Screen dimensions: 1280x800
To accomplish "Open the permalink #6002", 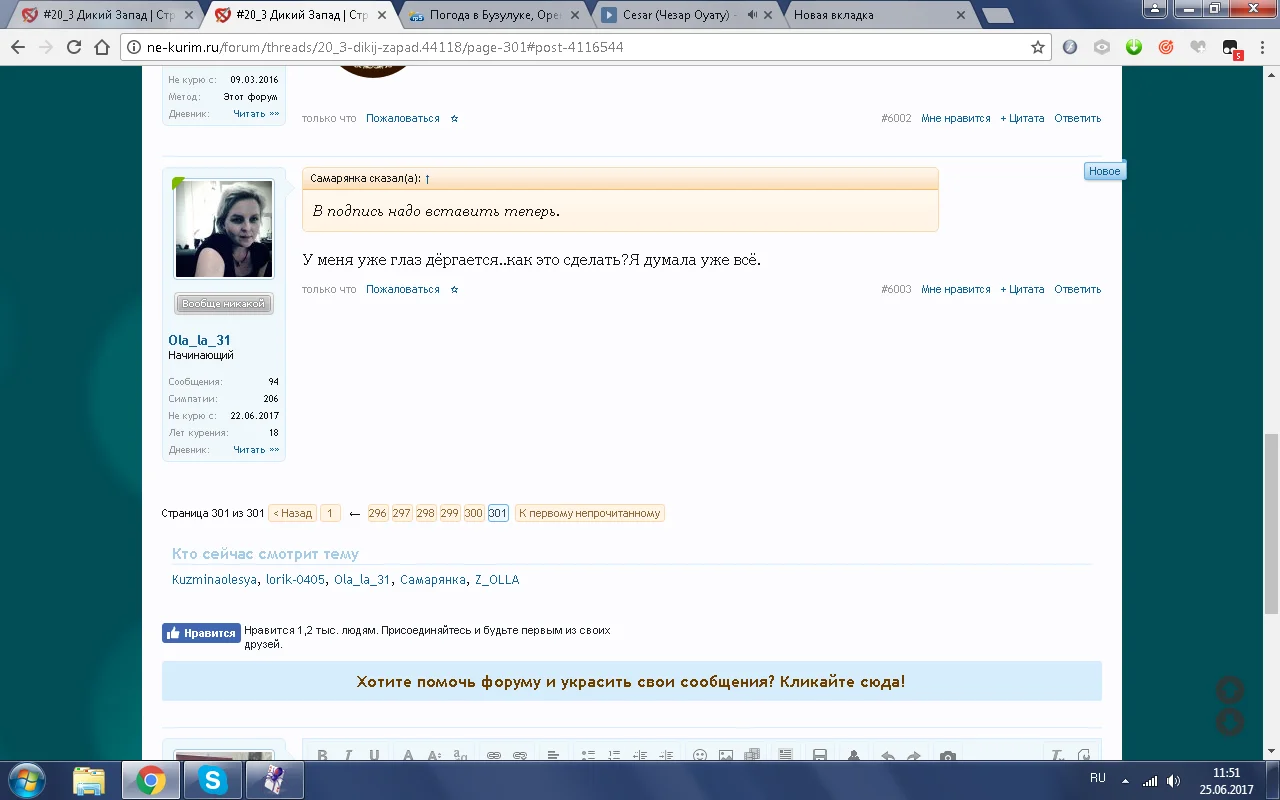I will point(896,118).
